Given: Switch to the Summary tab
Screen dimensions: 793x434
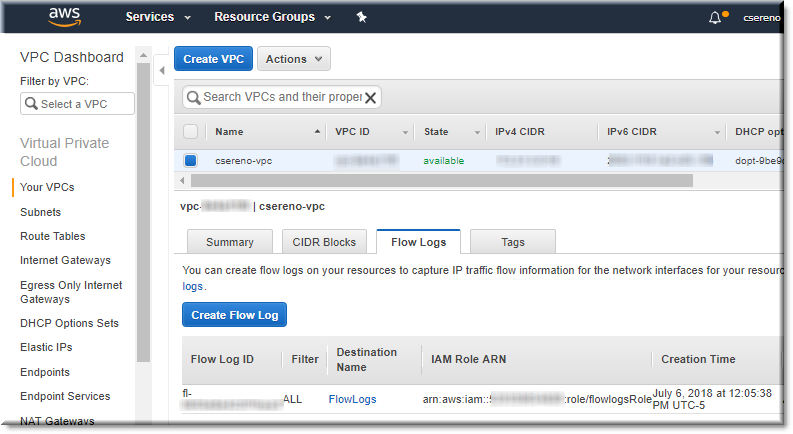Looking at the screenshot, I should click(230, 242).
